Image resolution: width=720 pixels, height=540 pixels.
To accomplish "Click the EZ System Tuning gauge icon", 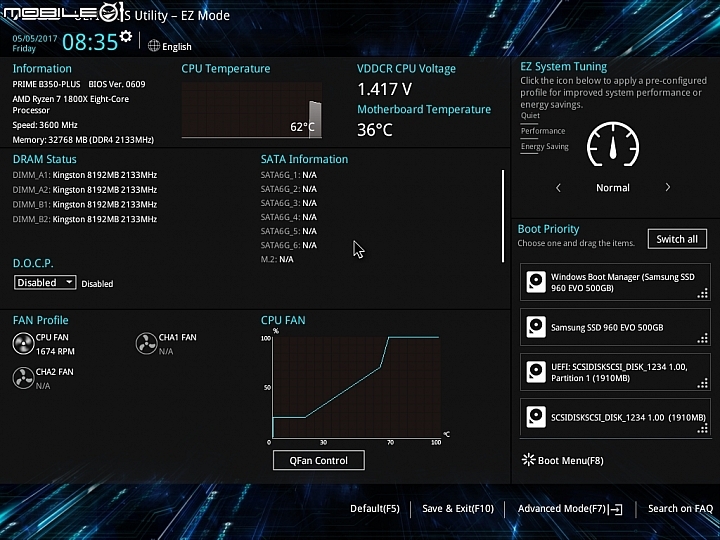I will coord(613,144).
